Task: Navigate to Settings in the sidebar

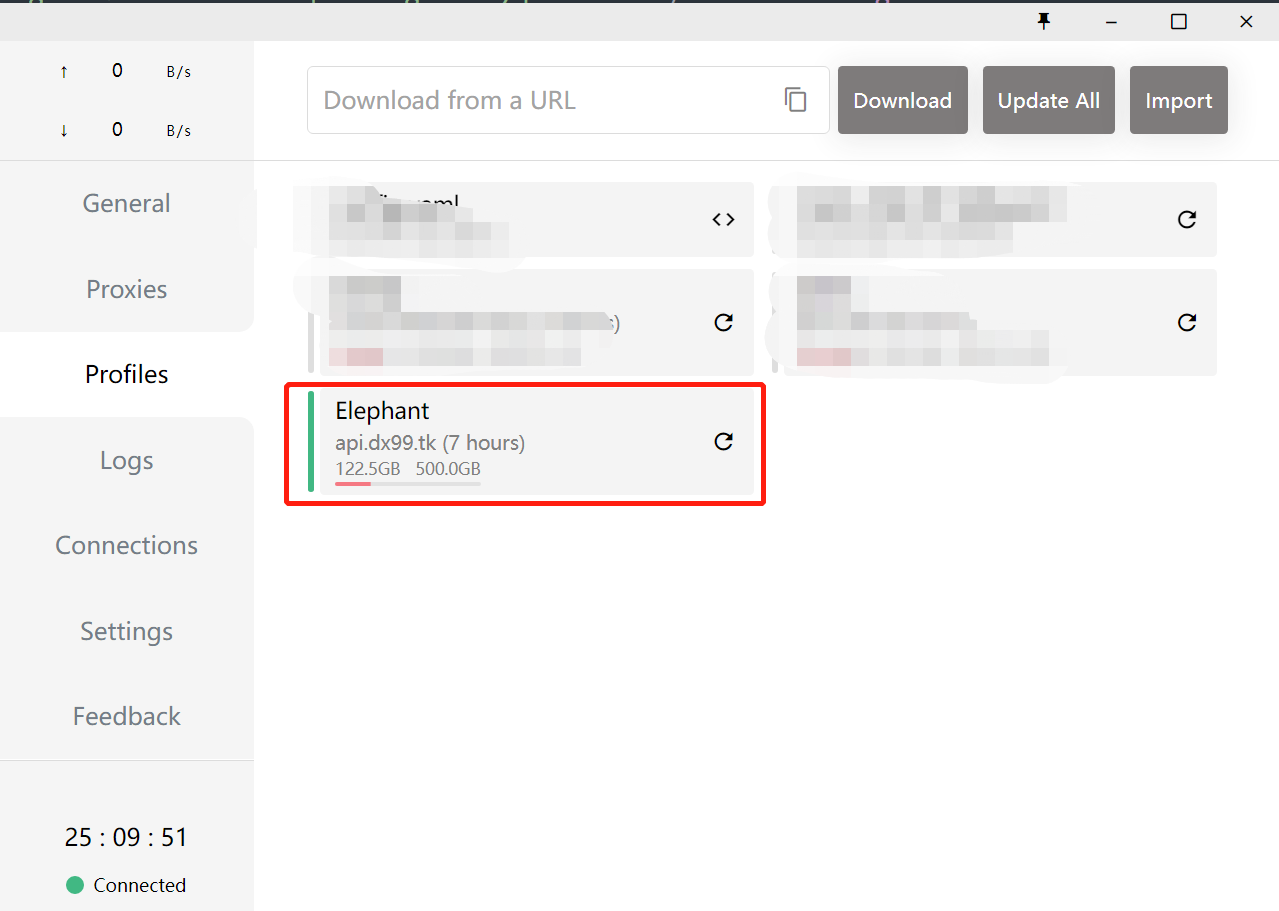Action: [126, 632]
